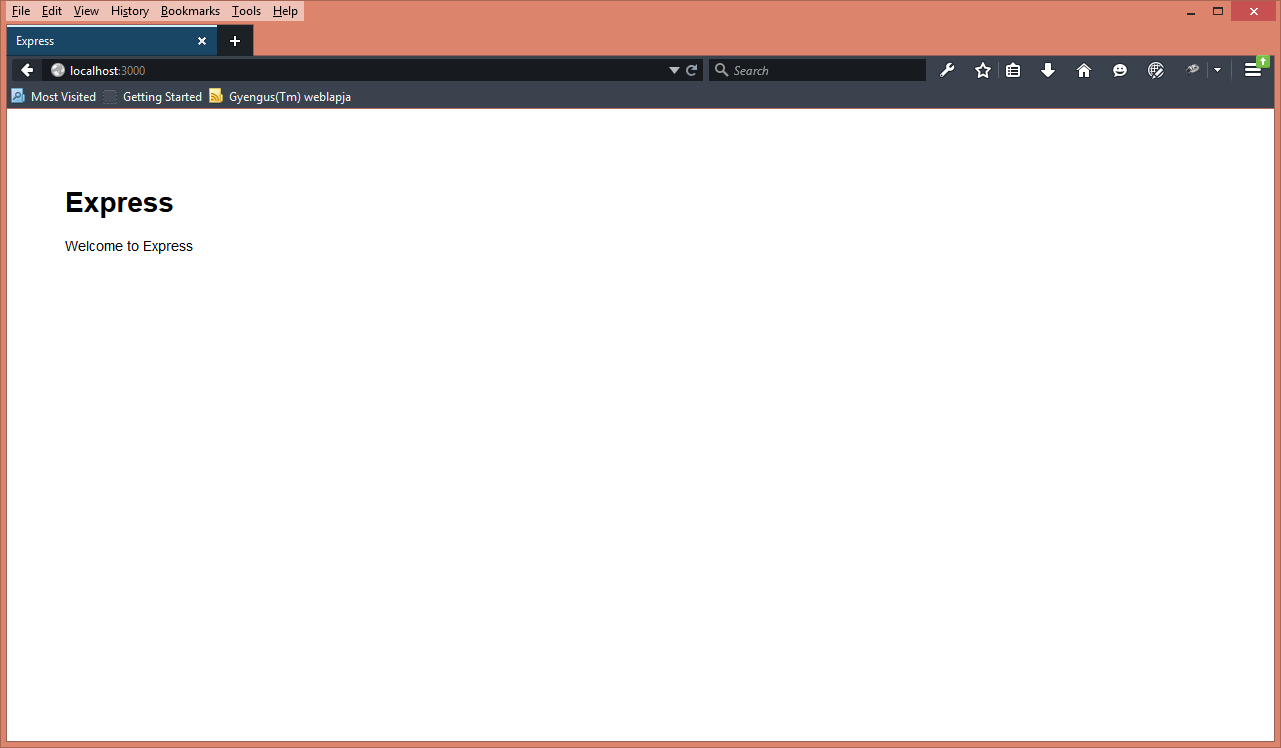Show bookmarks list icon
This screenshot has height=748, width=1281.
point(1013,70)
